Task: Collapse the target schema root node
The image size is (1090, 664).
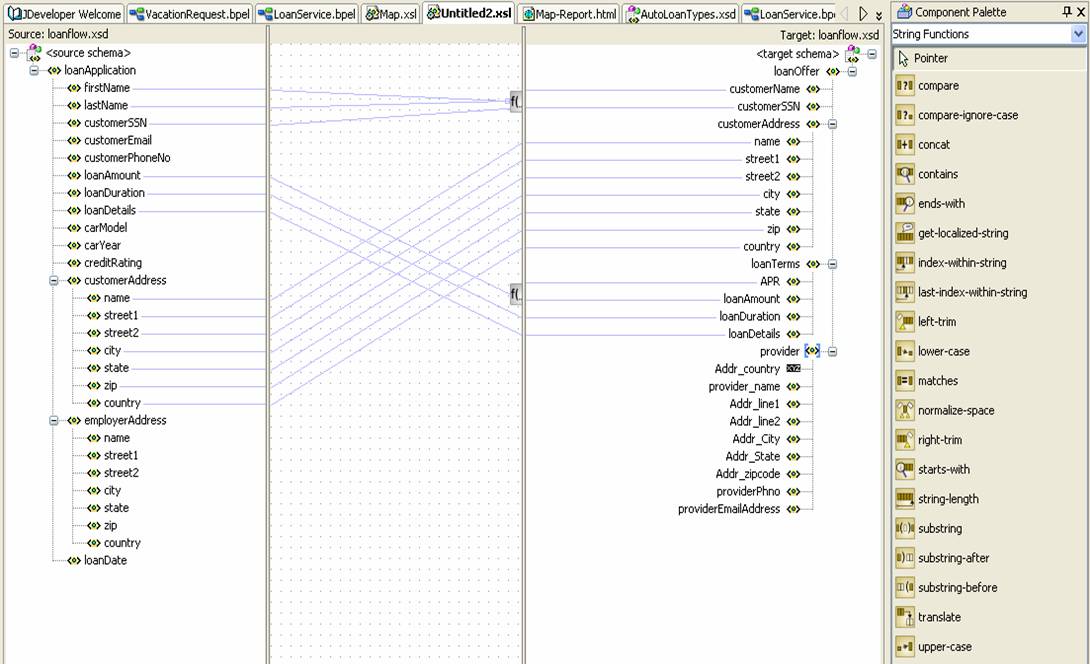Action: 872,54
